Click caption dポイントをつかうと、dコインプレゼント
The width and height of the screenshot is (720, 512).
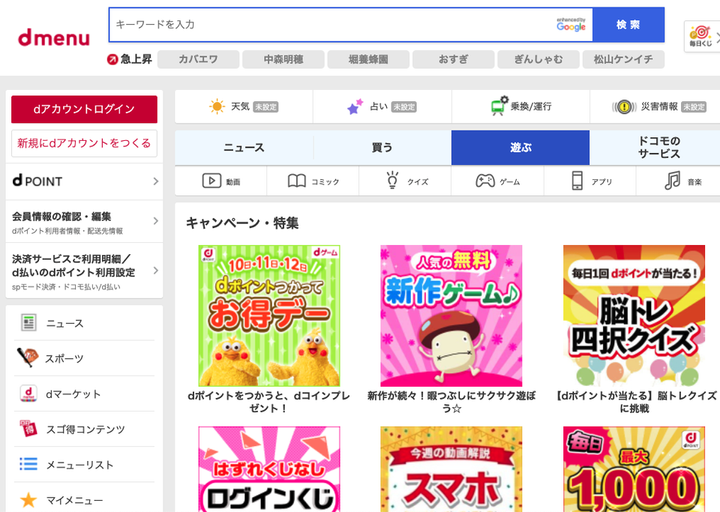pyautogui.click(x=269, y=402)
